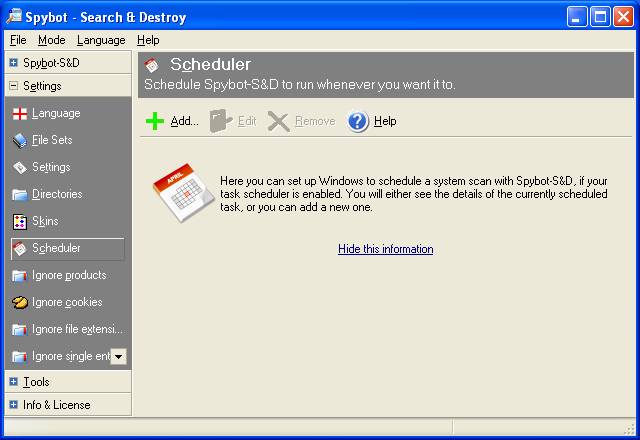Select Scheduler label in the sidebar

tap(56, 248)
